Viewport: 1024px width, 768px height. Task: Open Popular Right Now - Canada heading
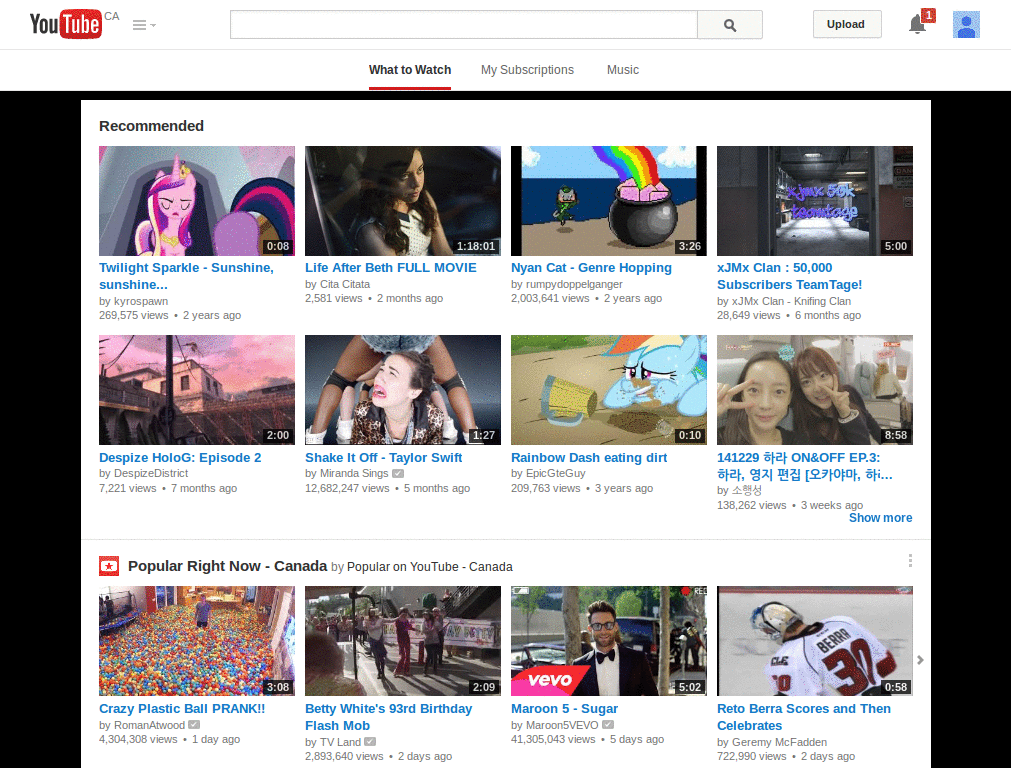(227, 566)
